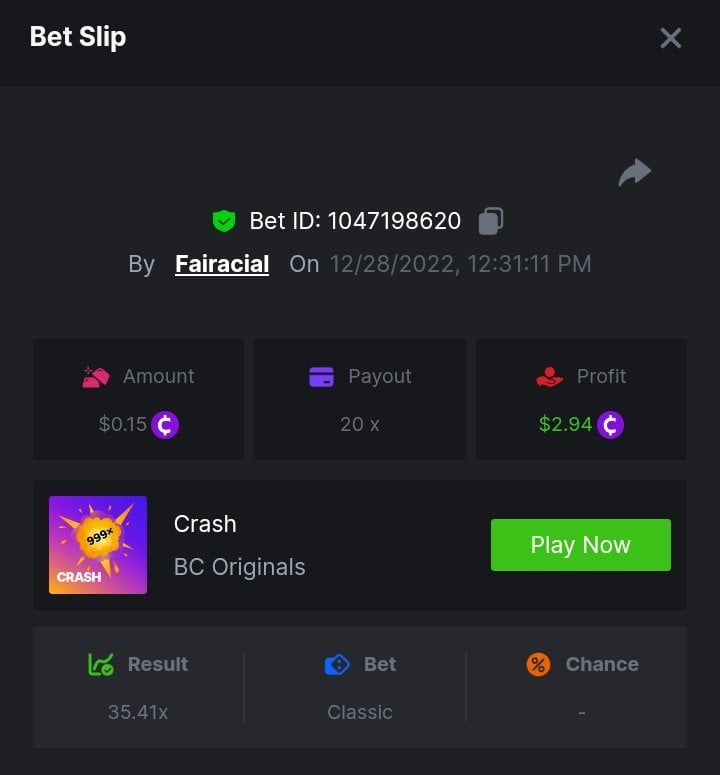Click the currency coin beside $2.94
The width and height of the screenshot is (720, 775).
pos(610,425)
